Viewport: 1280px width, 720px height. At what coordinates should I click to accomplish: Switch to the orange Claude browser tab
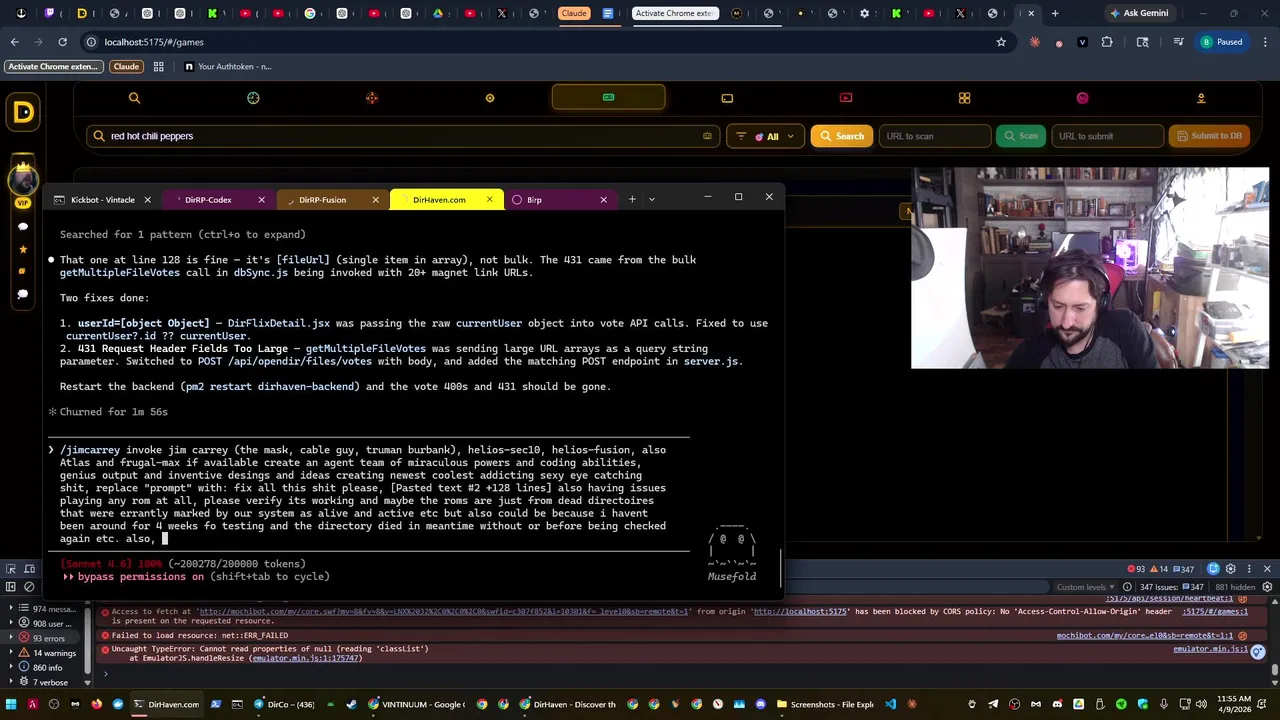[574, 13]
